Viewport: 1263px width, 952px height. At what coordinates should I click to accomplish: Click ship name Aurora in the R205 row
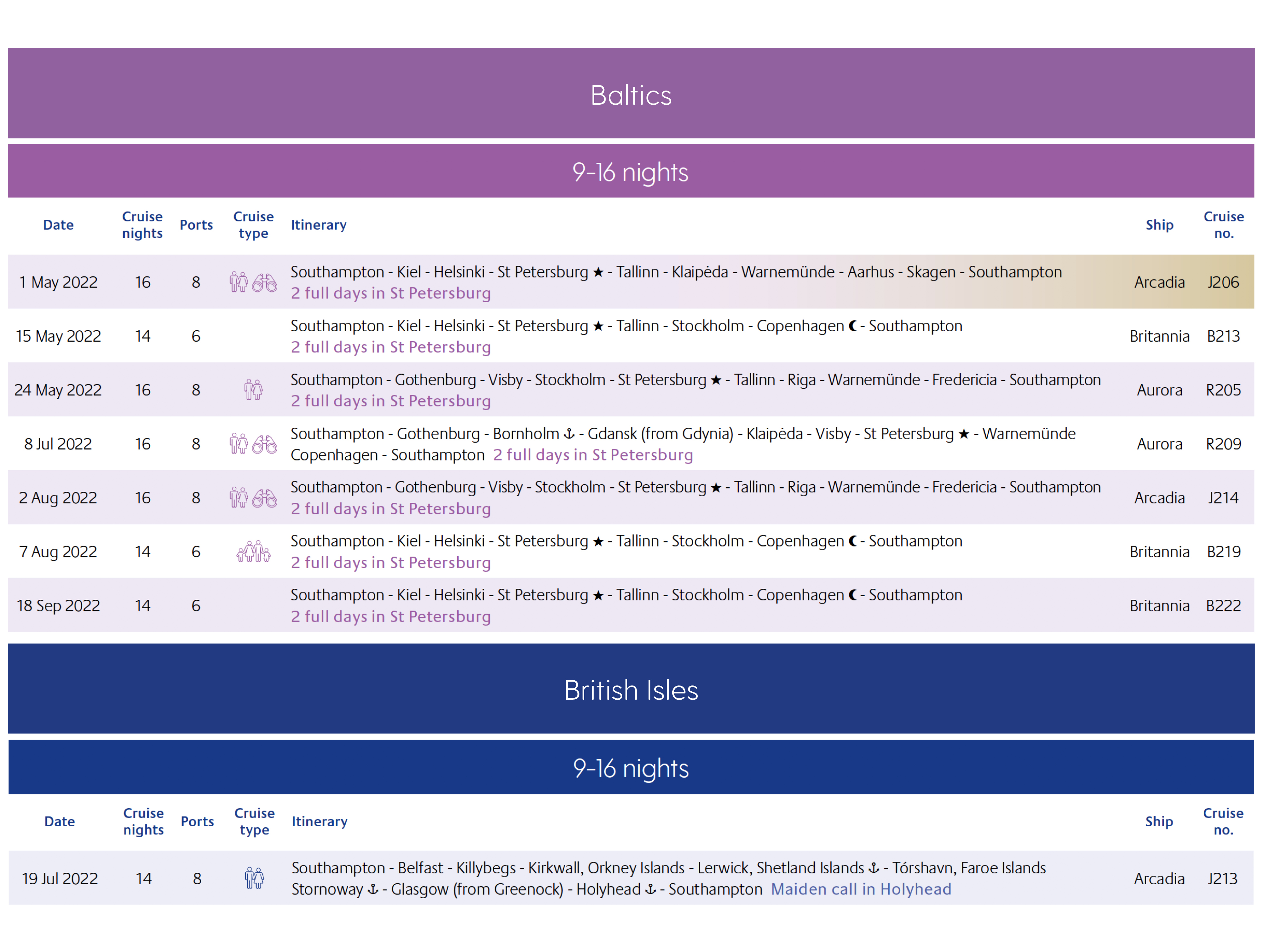(1159, 390)
